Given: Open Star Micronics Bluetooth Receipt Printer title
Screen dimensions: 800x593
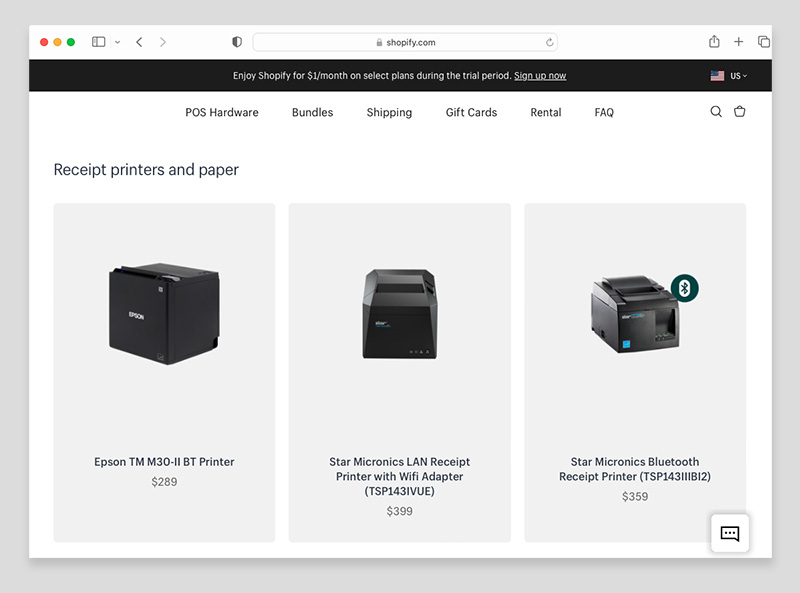Looking at the screenshot, I should [x=635, y=469].
